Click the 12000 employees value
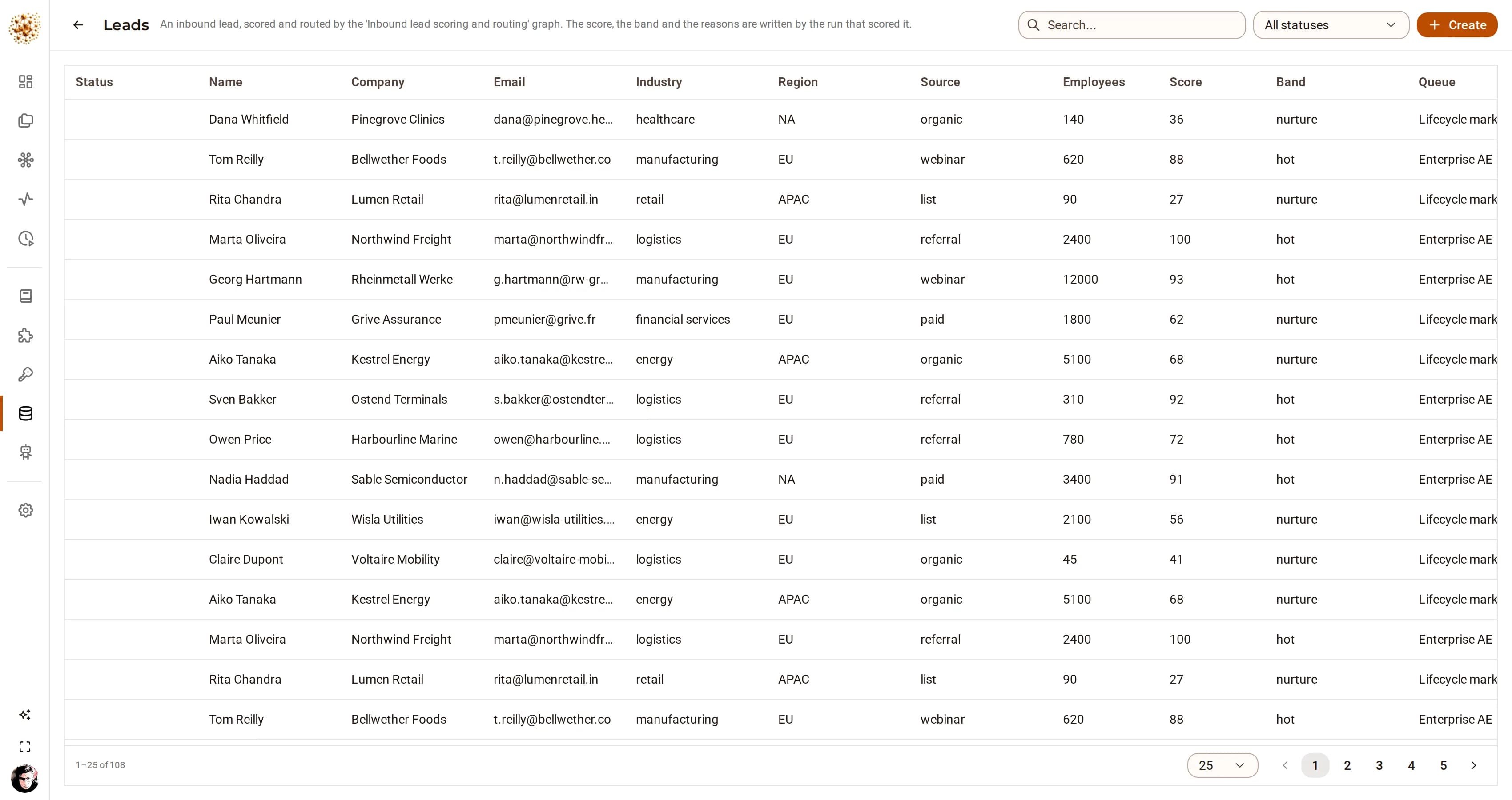1512x800 pixels. click(1080, 279)
